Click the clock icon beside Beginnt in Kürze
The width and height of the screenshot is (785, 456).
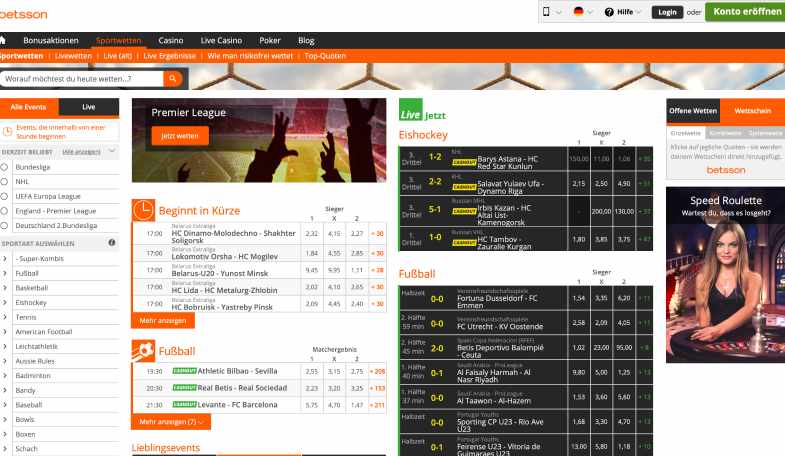(x=143, y=210)
